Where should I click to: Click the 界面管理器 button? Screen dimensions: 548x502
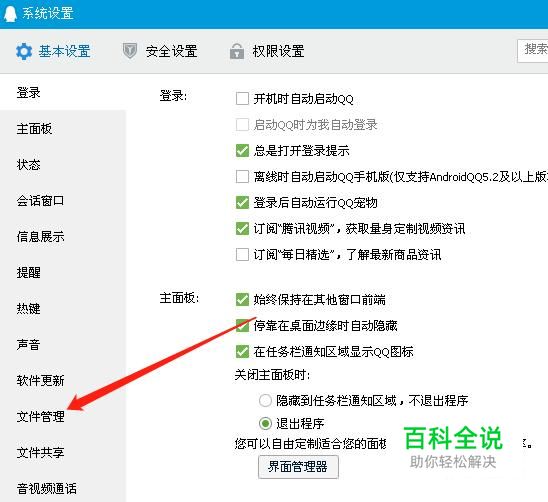(298, 467)
